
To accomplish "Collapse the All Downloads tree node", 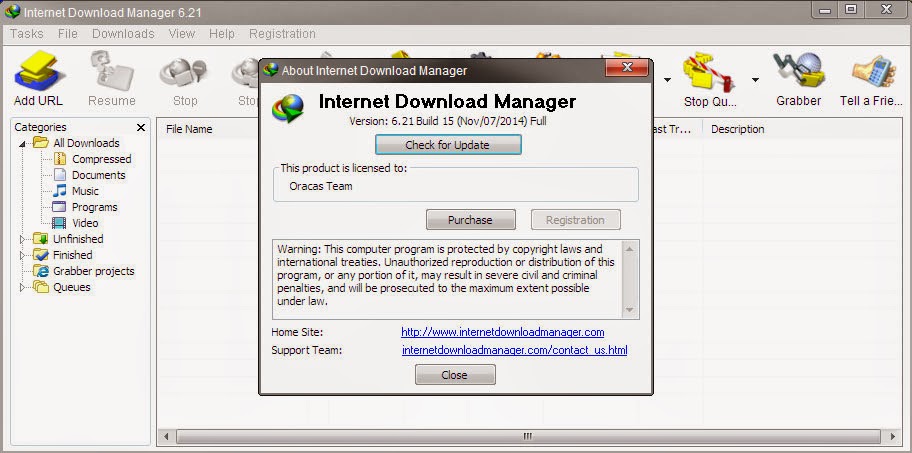I will click(22, 144).
